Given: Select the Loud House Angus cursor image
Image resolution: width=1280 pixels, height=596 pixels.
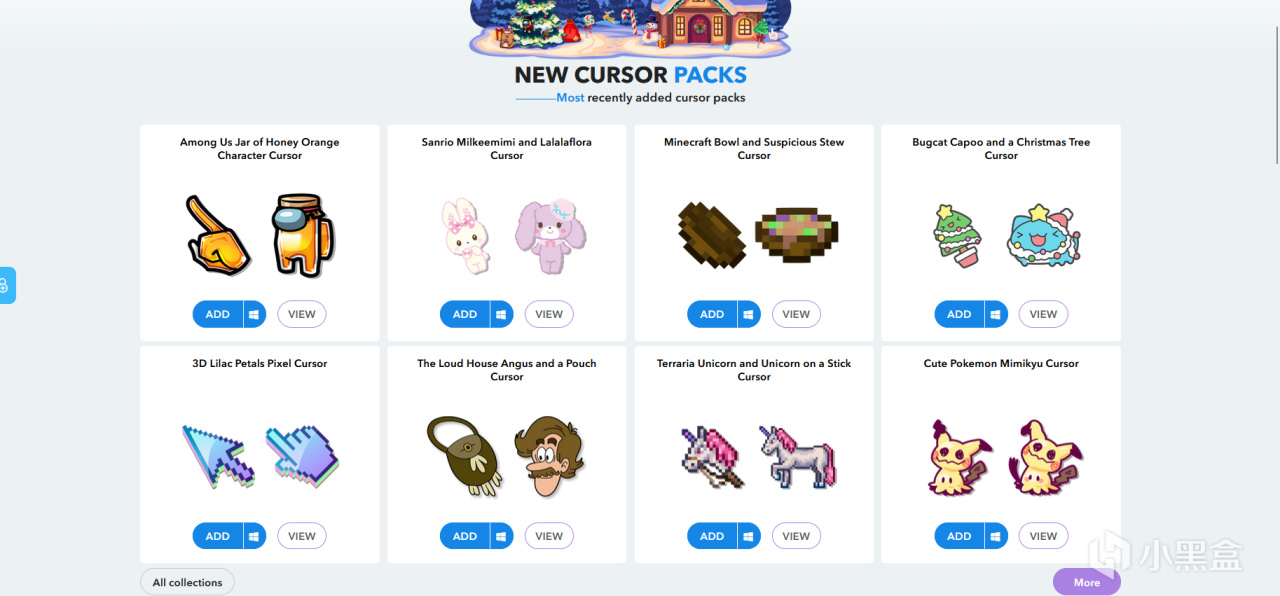Looking at the screenshot, I should [507, 456].
